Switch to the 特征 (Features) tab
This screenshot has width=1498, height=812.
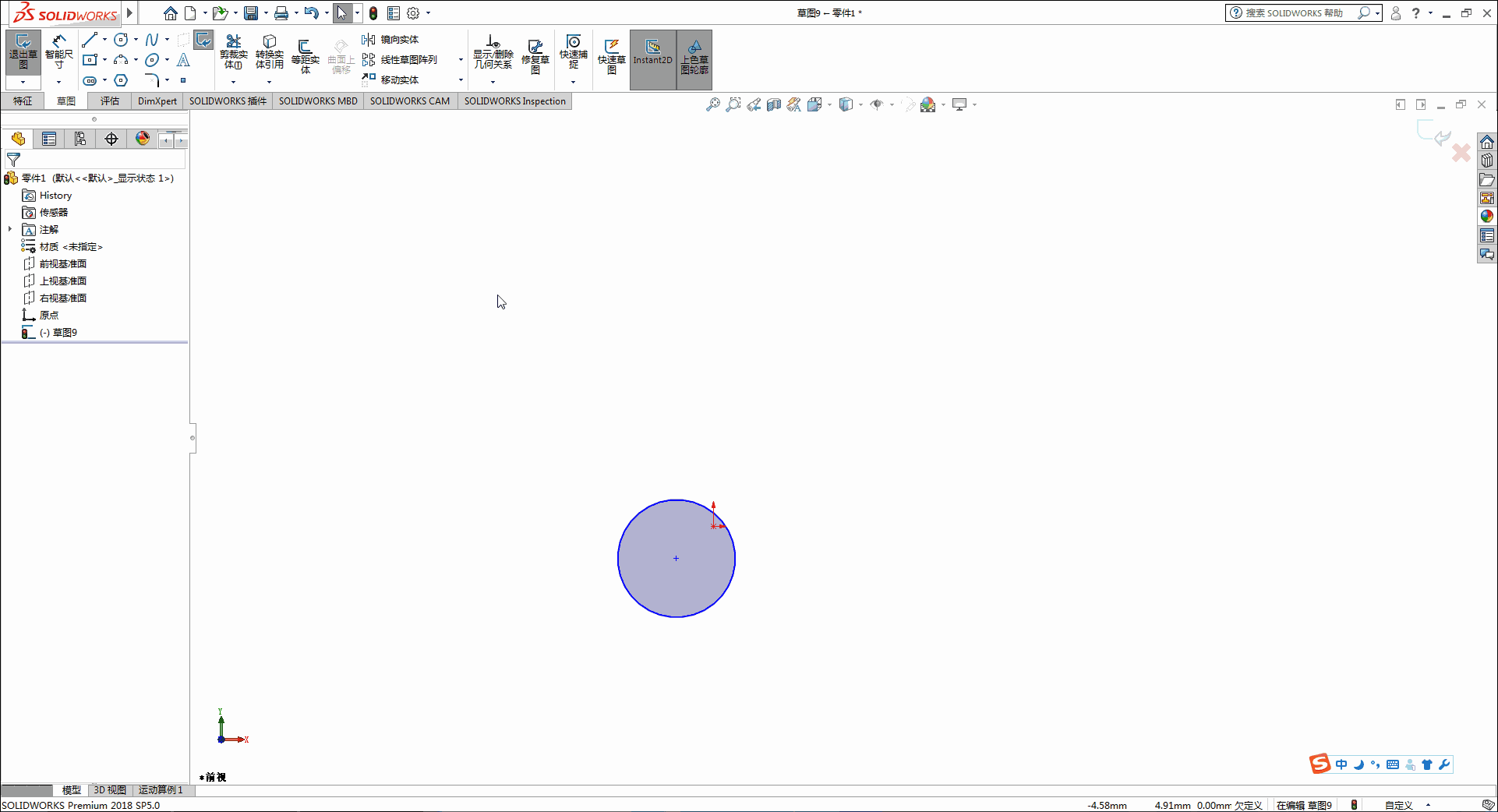23,101
